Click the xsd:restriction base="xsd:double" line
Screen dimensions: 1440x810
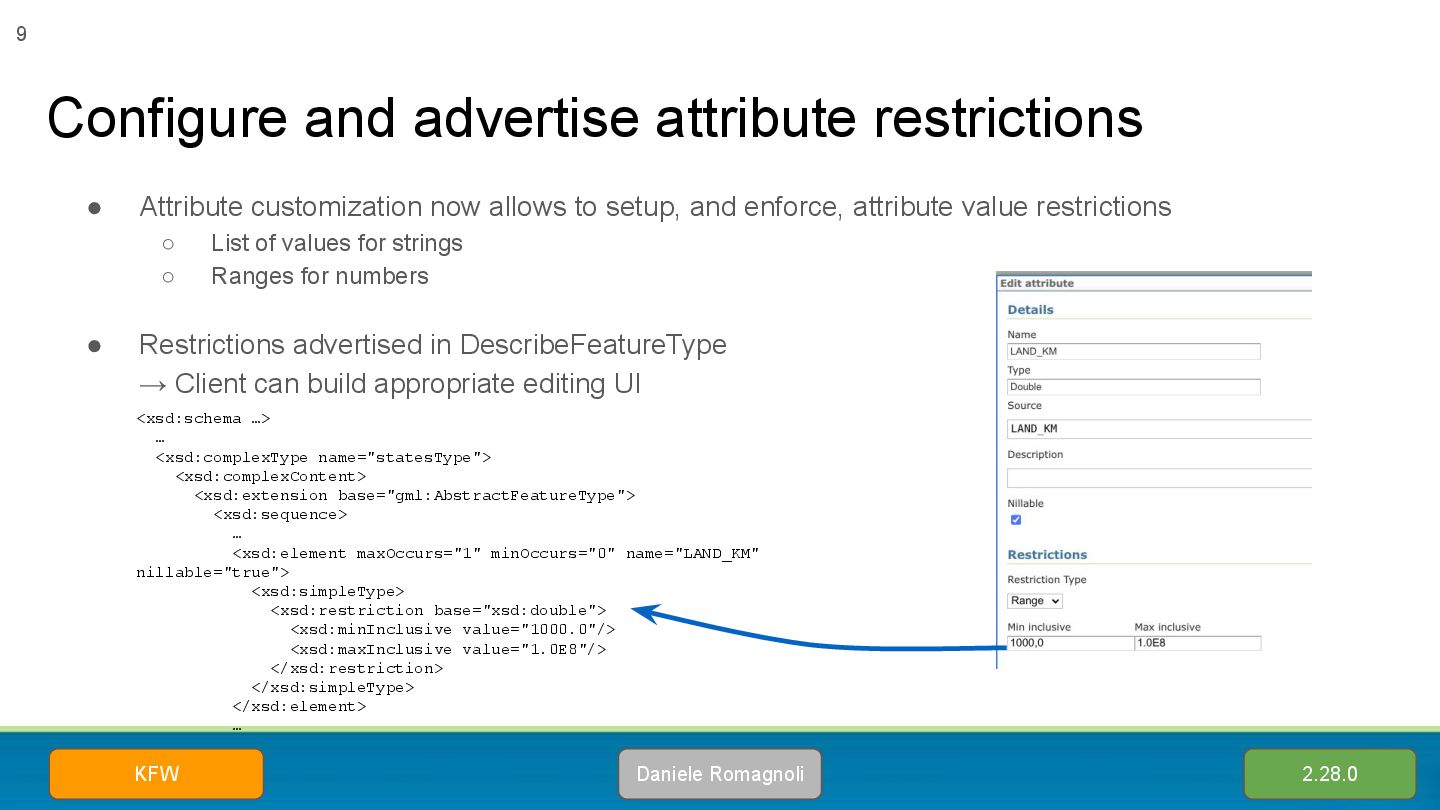click(439, 610)
